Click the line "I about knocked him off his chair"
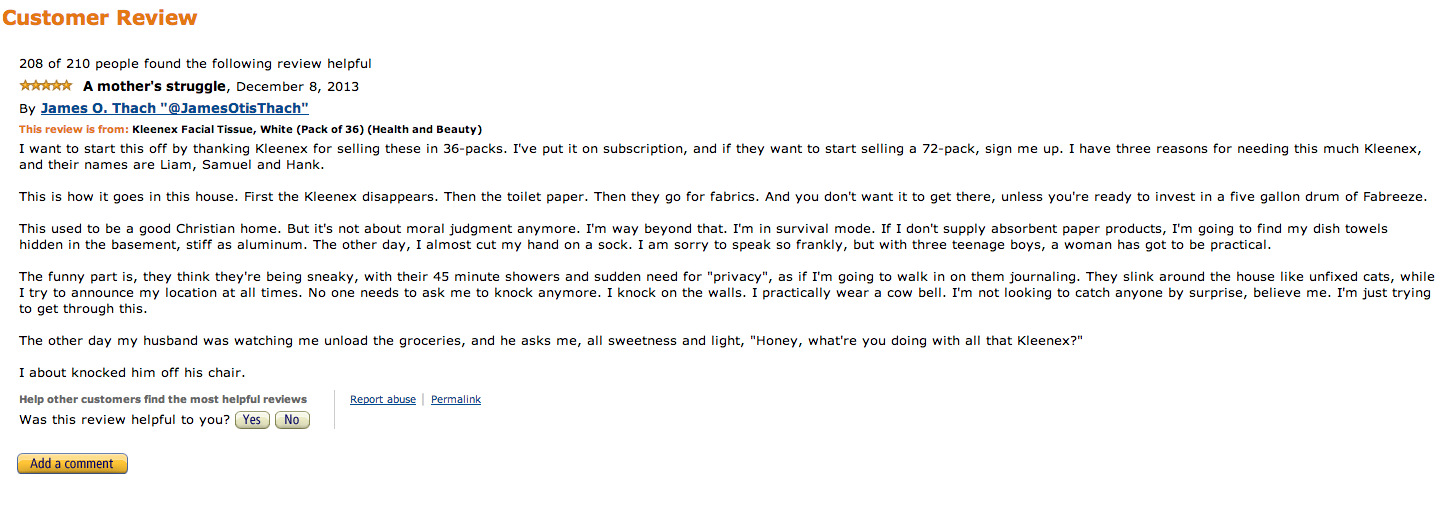Image resolution: width=1450 pixels, height=511 pixels. (132, 373)
